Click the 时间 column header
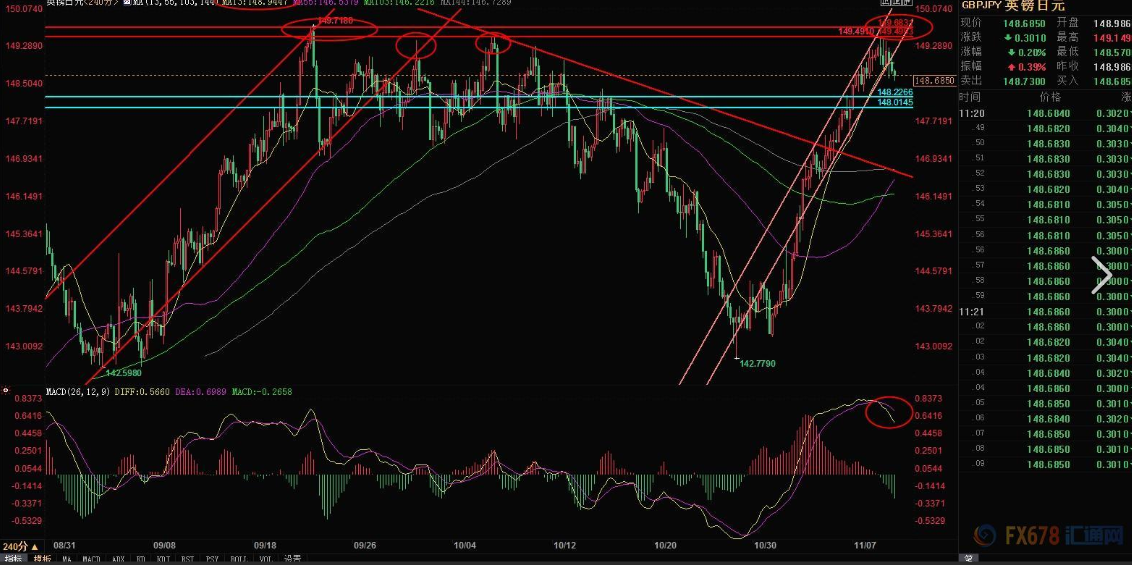Image resolution: width=1132 pixels, height=565 pixels. (970, 97)
